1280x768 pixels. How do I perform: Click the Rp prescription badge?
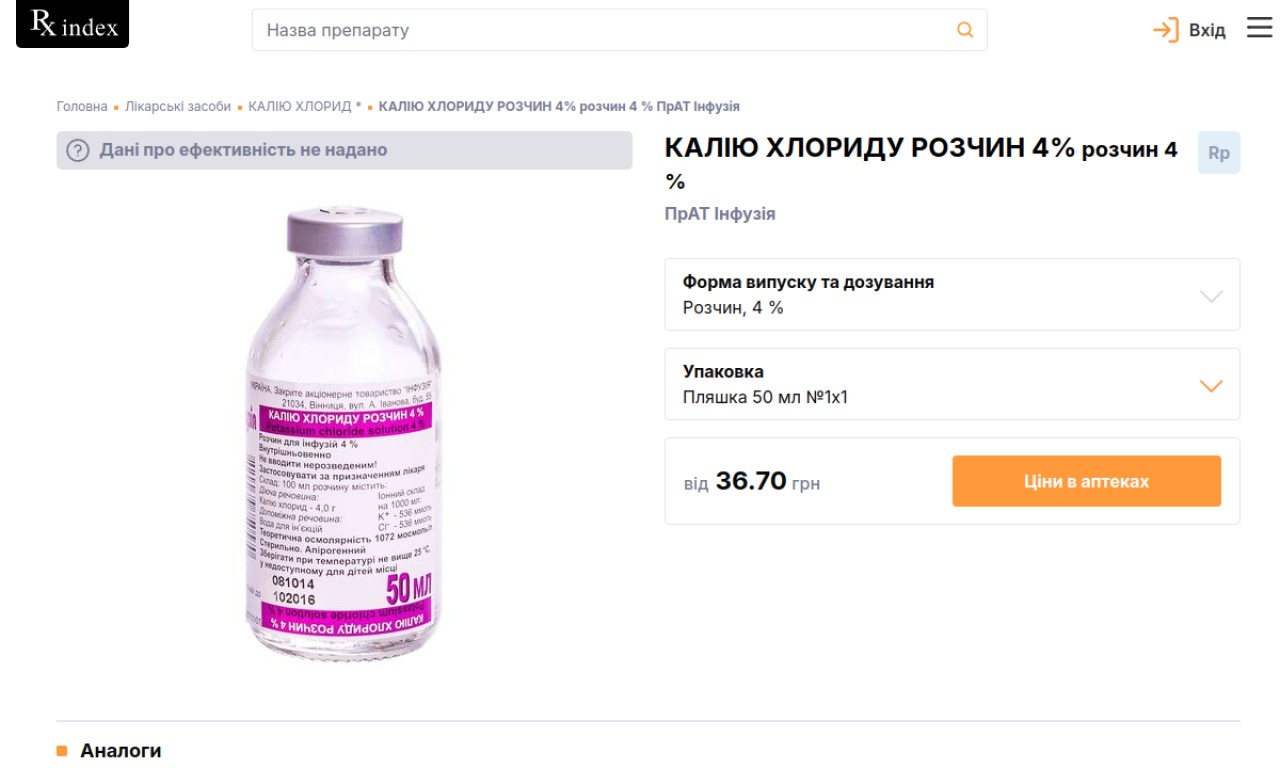[1218, 153]
